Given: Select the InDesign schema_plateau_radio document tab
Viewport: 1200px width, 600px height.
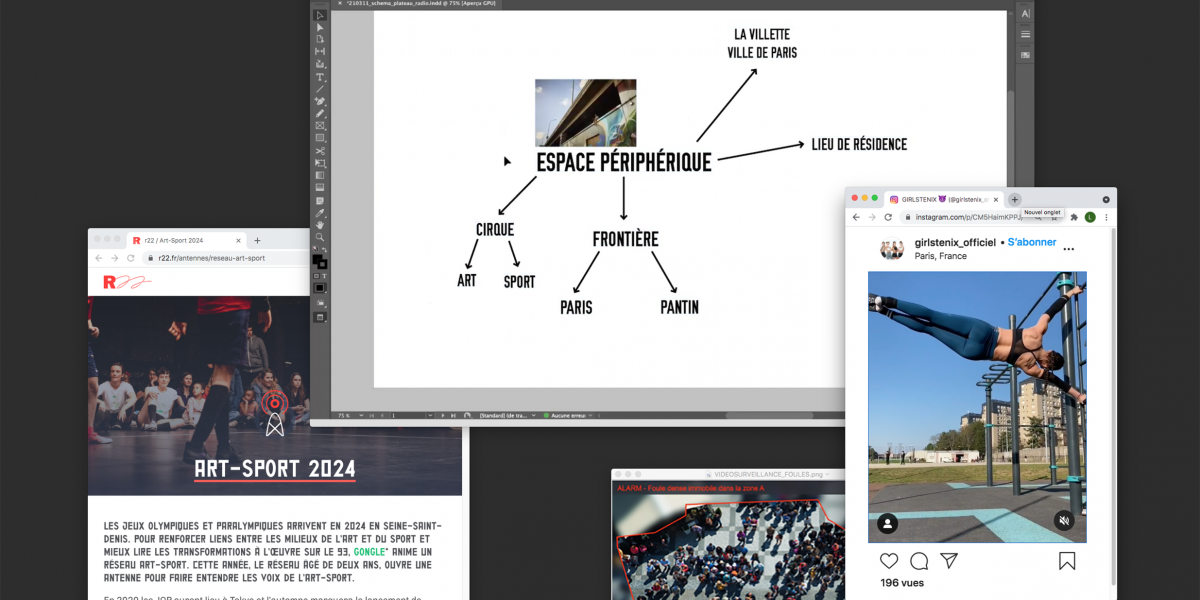Looking at the screenshot, I should [x=417, y=3].
